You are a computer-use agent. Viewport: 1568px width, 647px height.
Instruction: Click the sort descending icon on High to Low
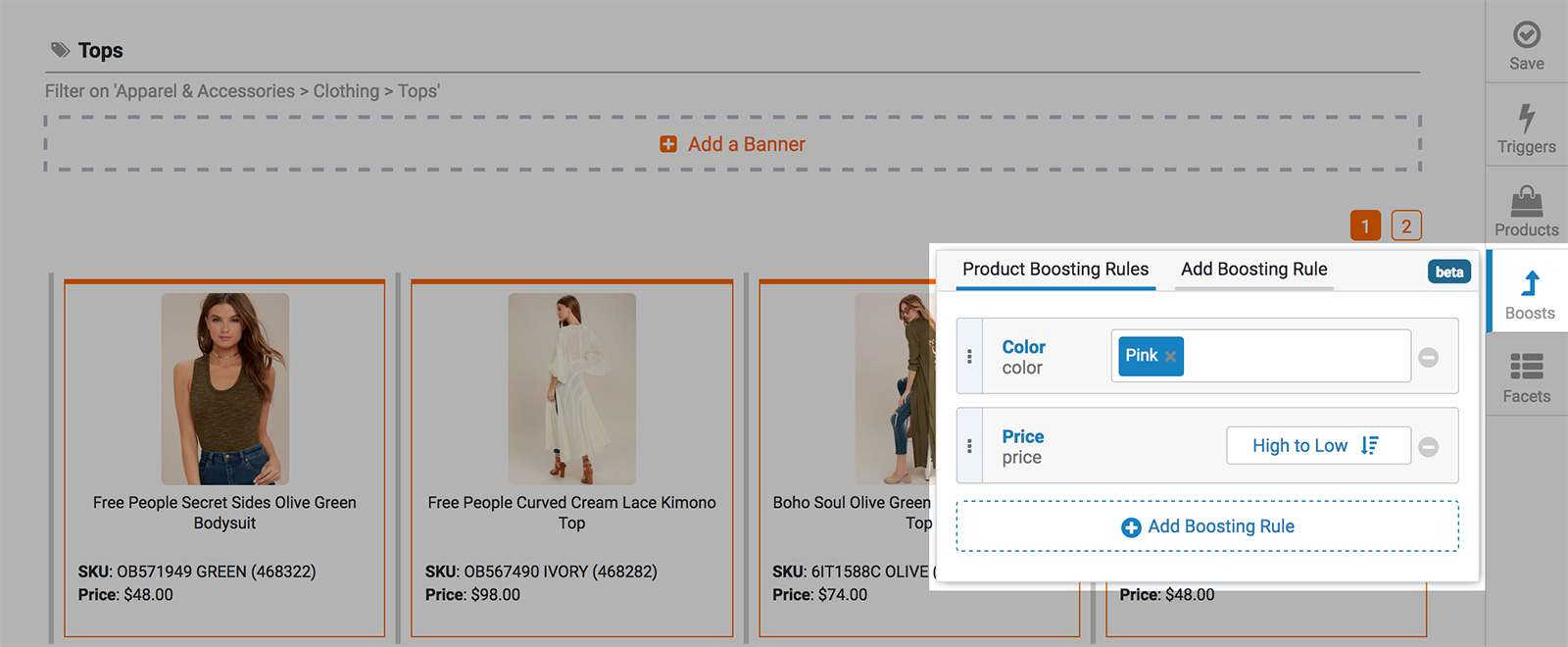pos(1370,446)
